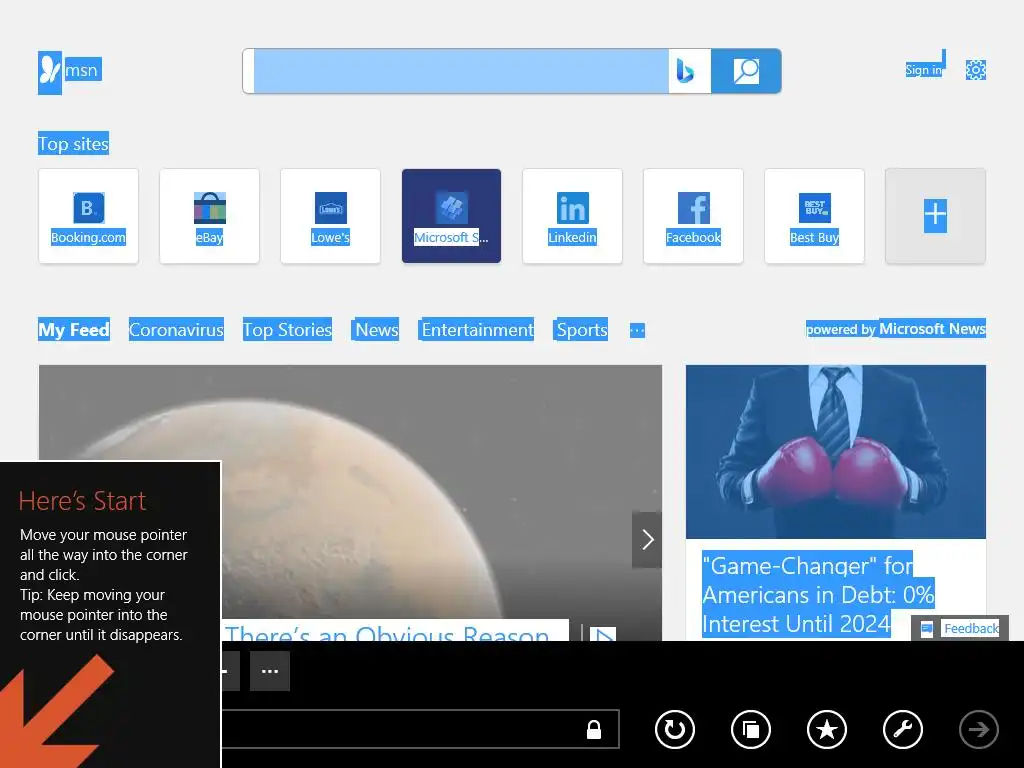Open favorites with the star icon

827,729
